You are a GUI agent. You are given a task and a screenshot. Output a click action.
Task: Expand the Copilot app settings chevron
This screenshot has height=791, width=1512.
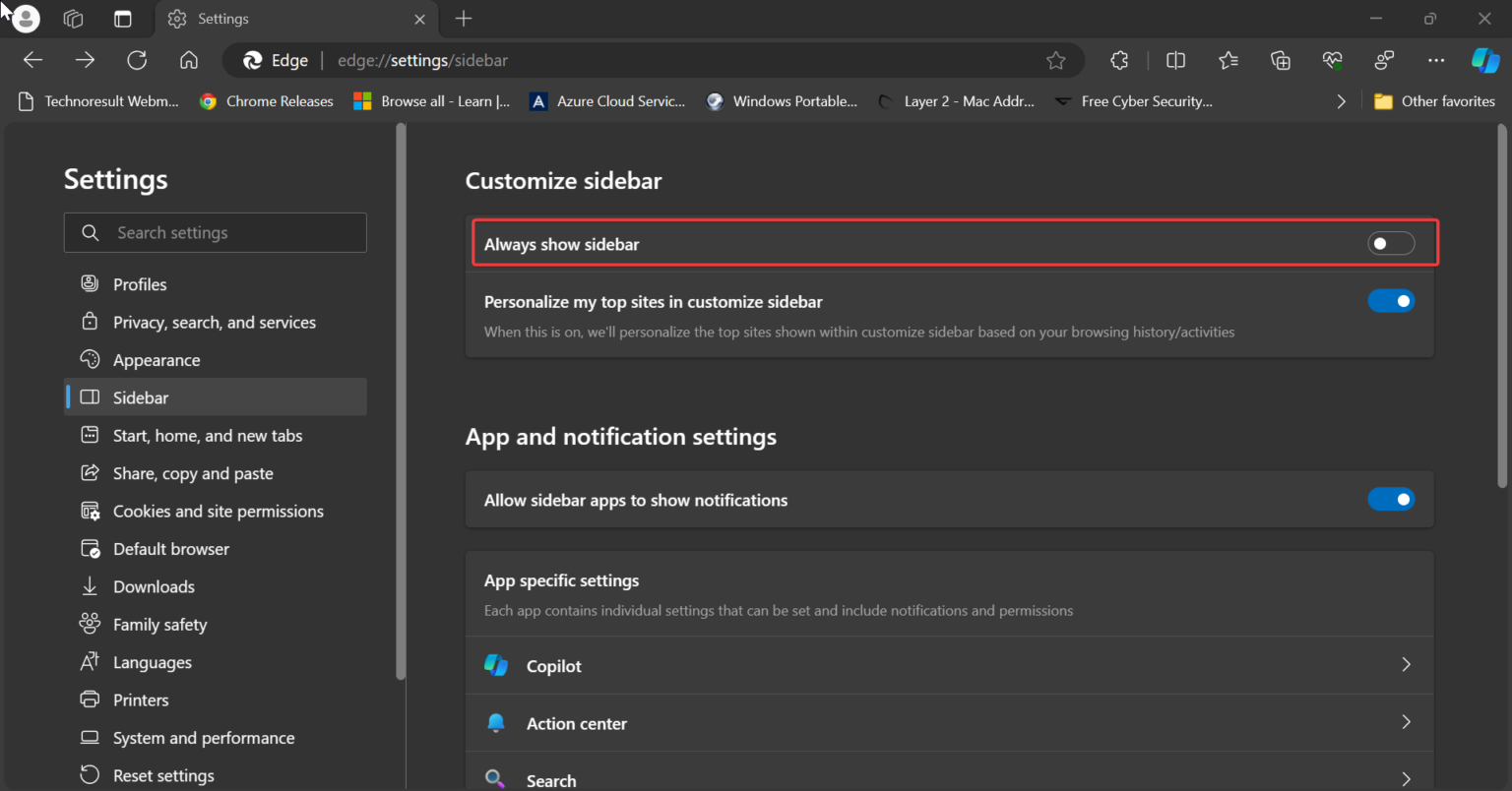point(1406,664)
